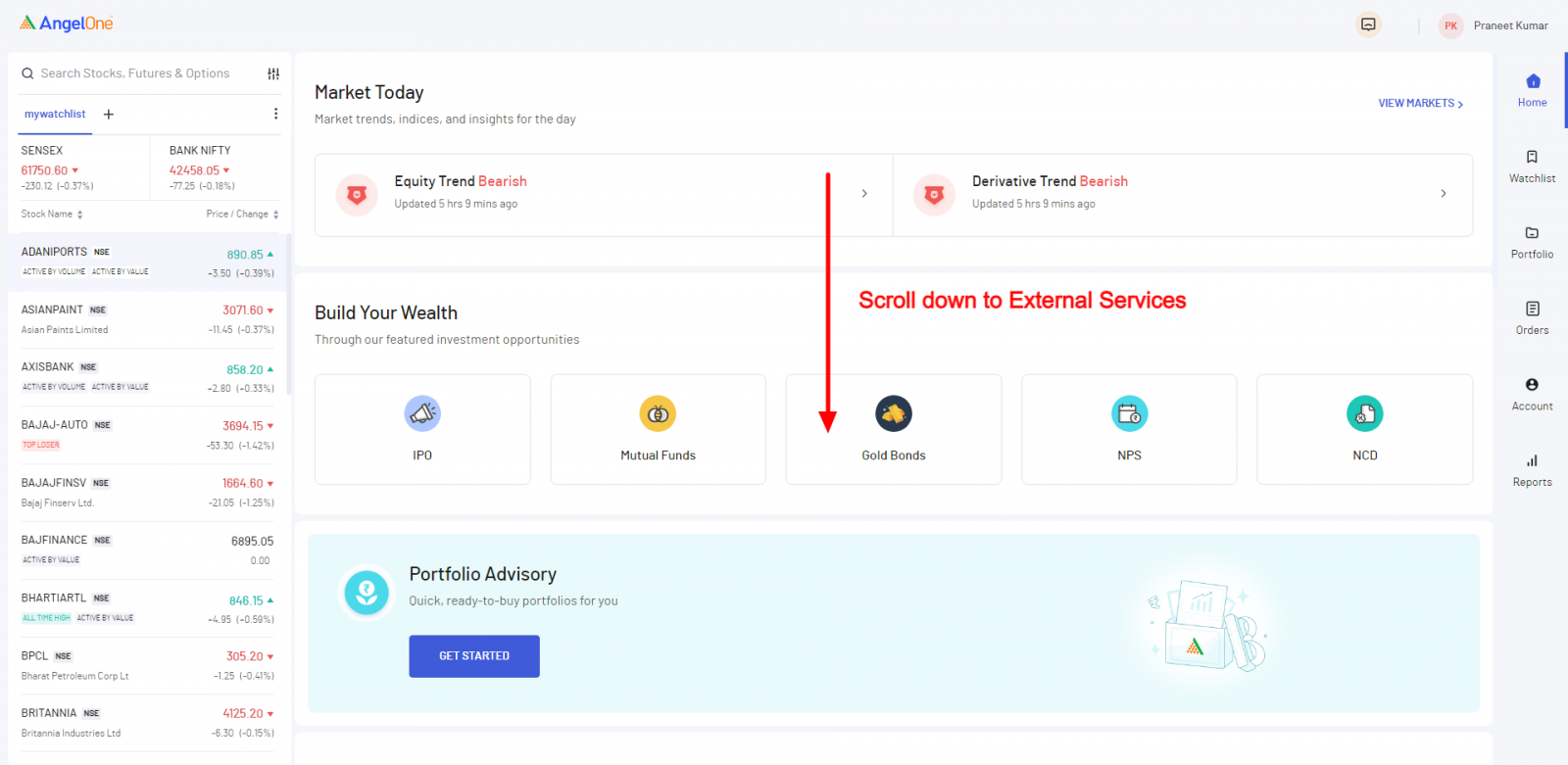The height and width of the screenshot is (765, 1568).
Task: Click the Search Stocks, Futures & Options field
Action: [135, 73]
